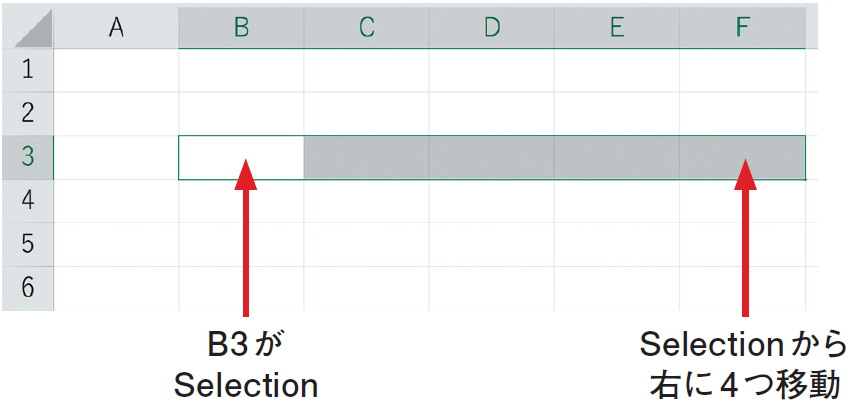Select row 1 header
The image size is (850, 403).
point(28,71)
